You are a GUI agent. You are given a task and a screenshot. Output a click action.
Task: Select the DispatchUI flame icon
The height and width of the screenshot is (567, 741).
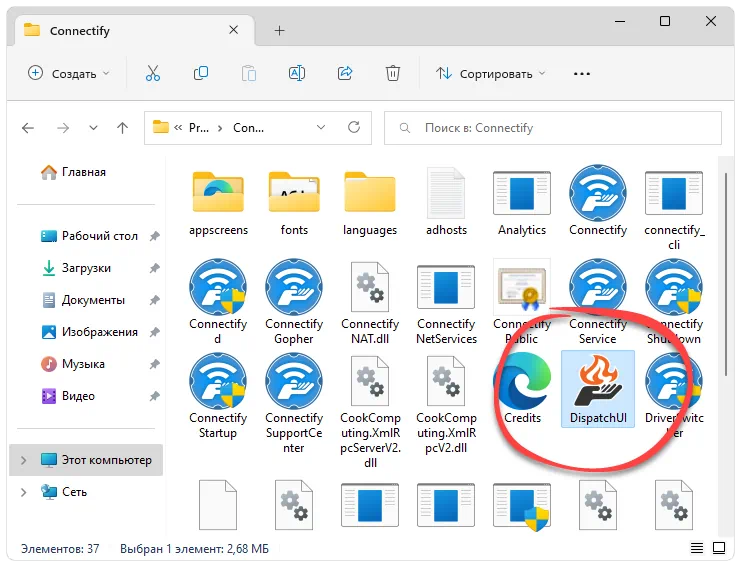tap(598, 389)
